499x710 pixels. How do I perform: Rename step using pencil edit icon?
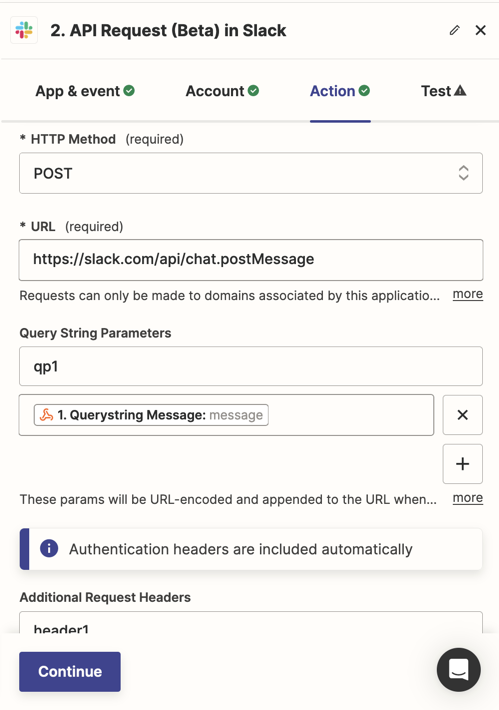(455, 30)
